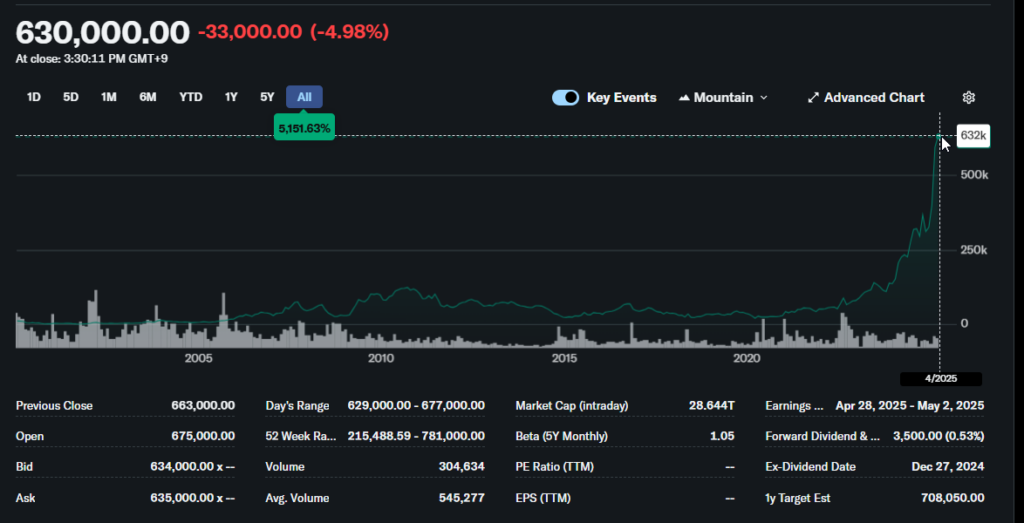The height and width of the screenshot is (523, 1024).
Task: Select the 5D time range
Action: coord(71,97)
